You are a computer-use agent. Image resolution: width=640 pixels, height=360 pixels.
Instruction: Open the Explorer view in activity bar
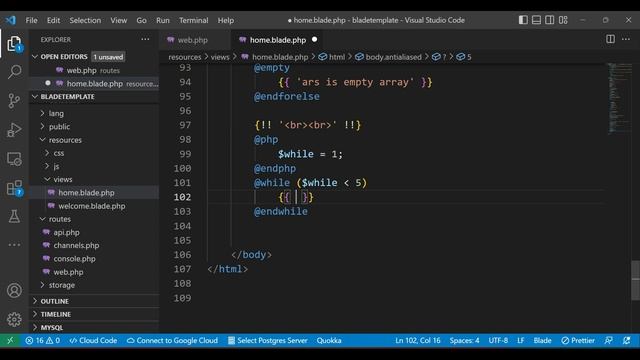(x=14, y=44)
